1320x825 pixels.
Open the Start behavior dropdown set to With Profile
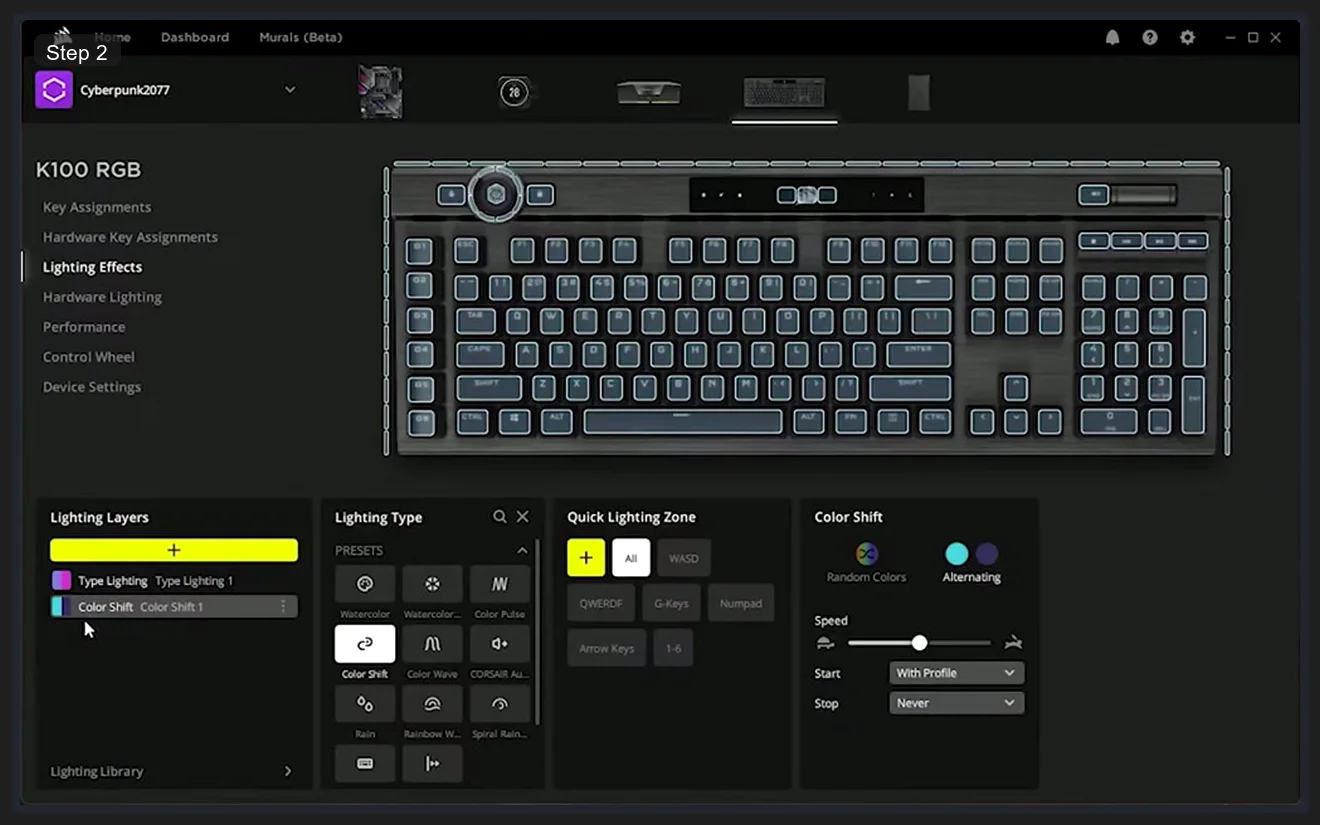coord(955,673)
